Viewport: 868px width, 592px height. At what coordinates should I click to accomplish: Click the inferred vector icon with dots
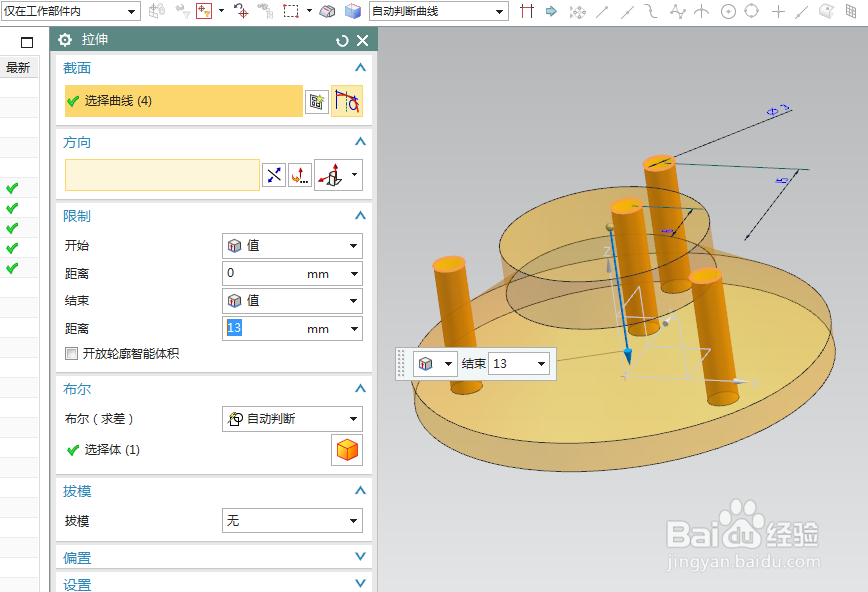(x=299, y=176)
